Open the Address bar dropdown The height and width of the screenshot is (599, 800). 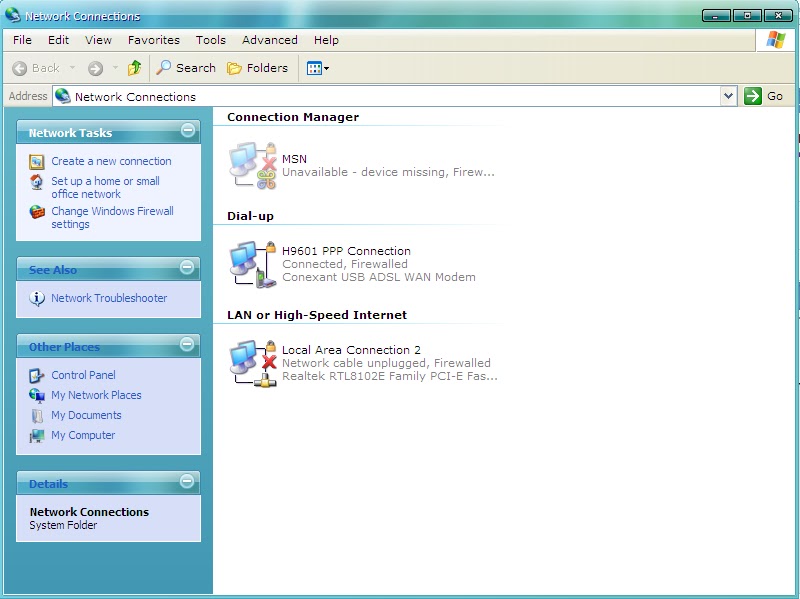point(729,96)
